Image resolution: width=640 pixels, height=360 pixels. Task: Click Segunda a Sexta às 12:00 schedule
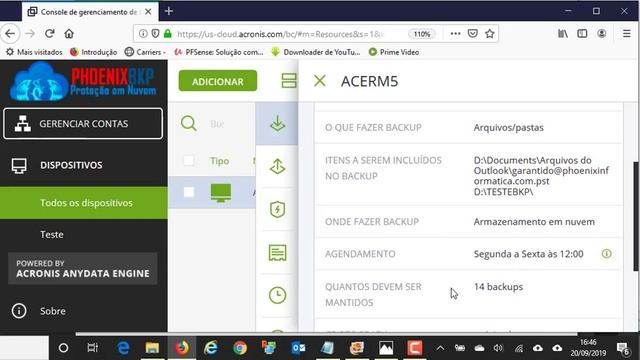528,254
